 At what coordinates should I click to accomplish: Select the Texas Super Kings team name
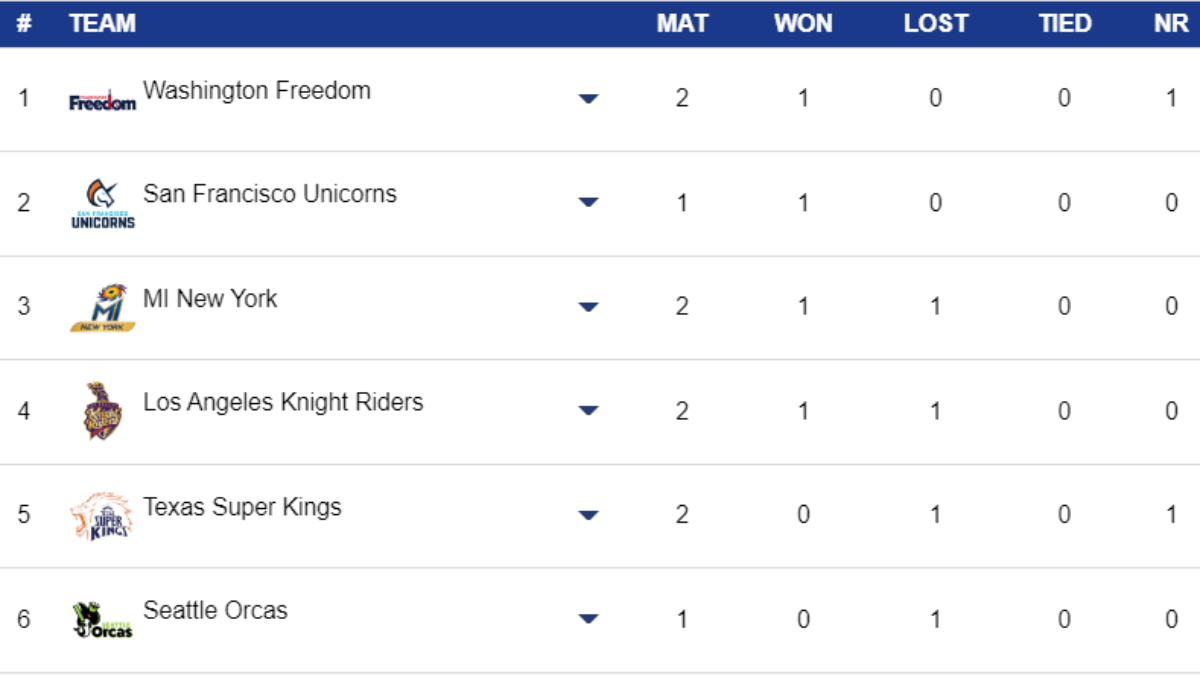pyautogui.click(x=242, y=506)
